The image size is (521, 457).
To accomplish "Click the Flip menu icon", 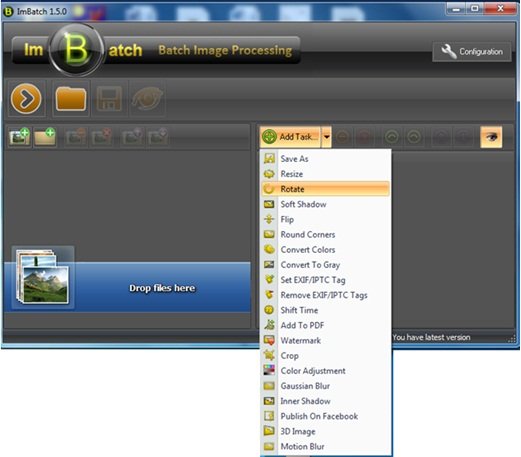I will [x=269, y=219].
